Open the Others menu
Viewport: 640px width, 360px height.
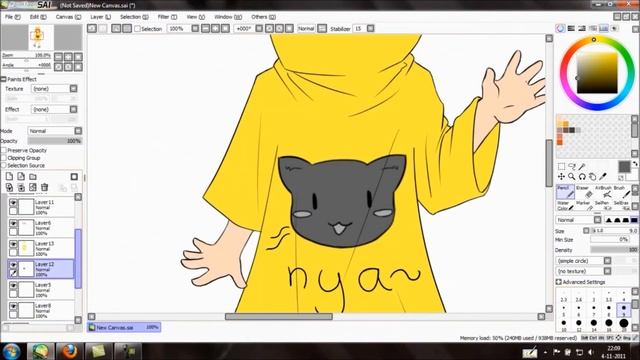(263, 17)
